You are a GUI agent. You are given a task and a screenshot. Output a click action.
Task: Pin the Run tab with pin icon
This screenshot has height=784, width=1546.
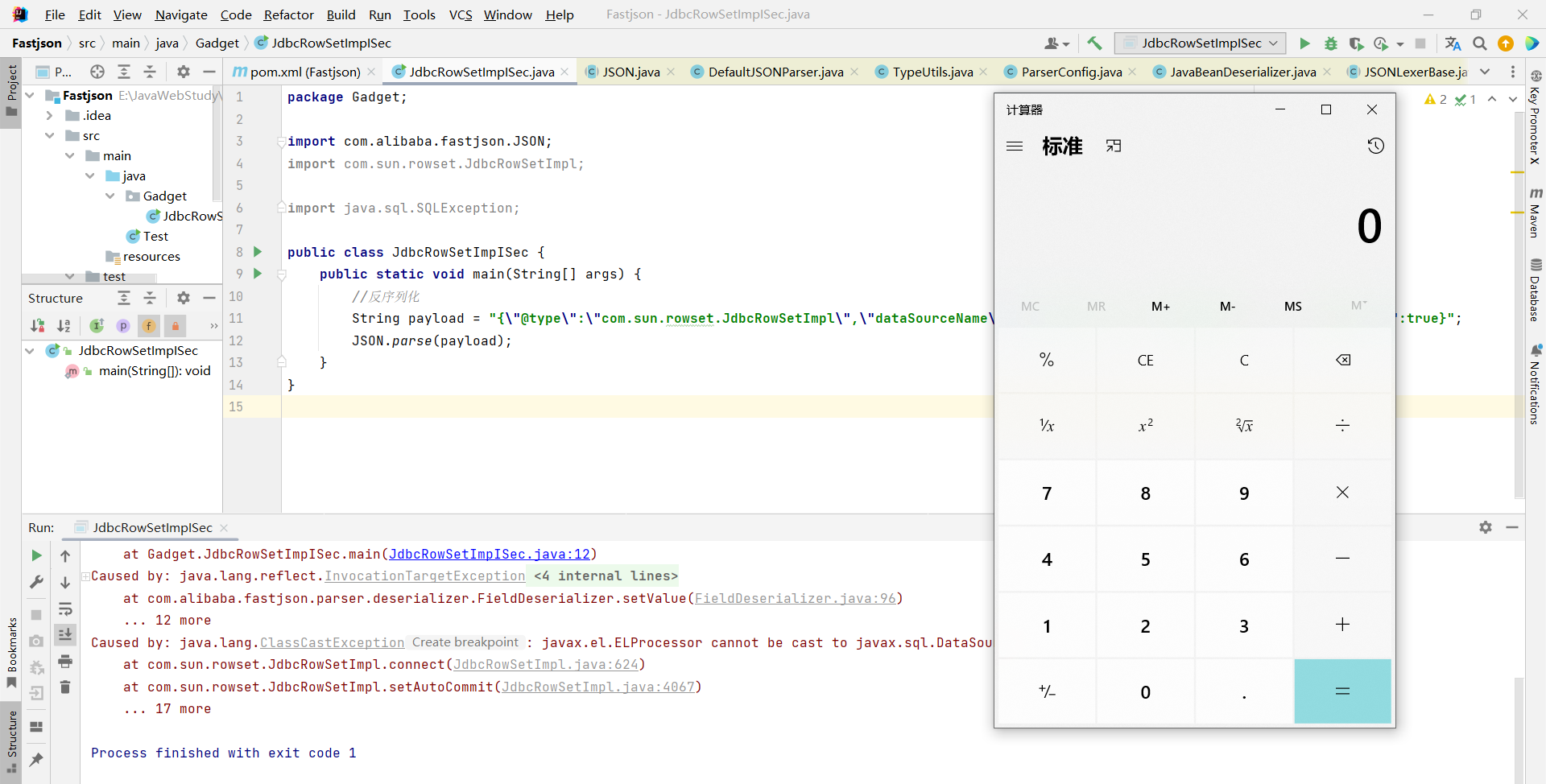tap(36, 759)
